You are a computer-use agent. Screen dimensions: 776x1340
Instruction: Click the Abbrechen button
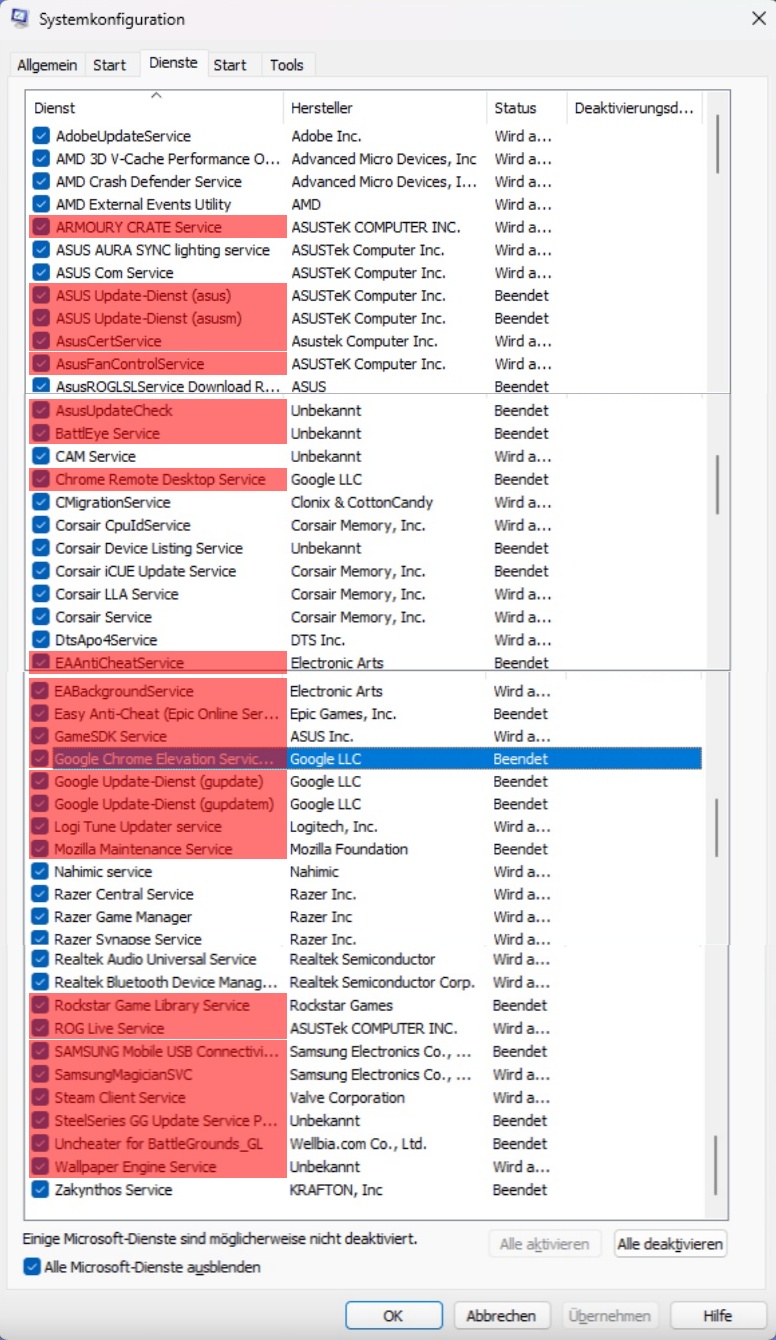[502, 1316]
